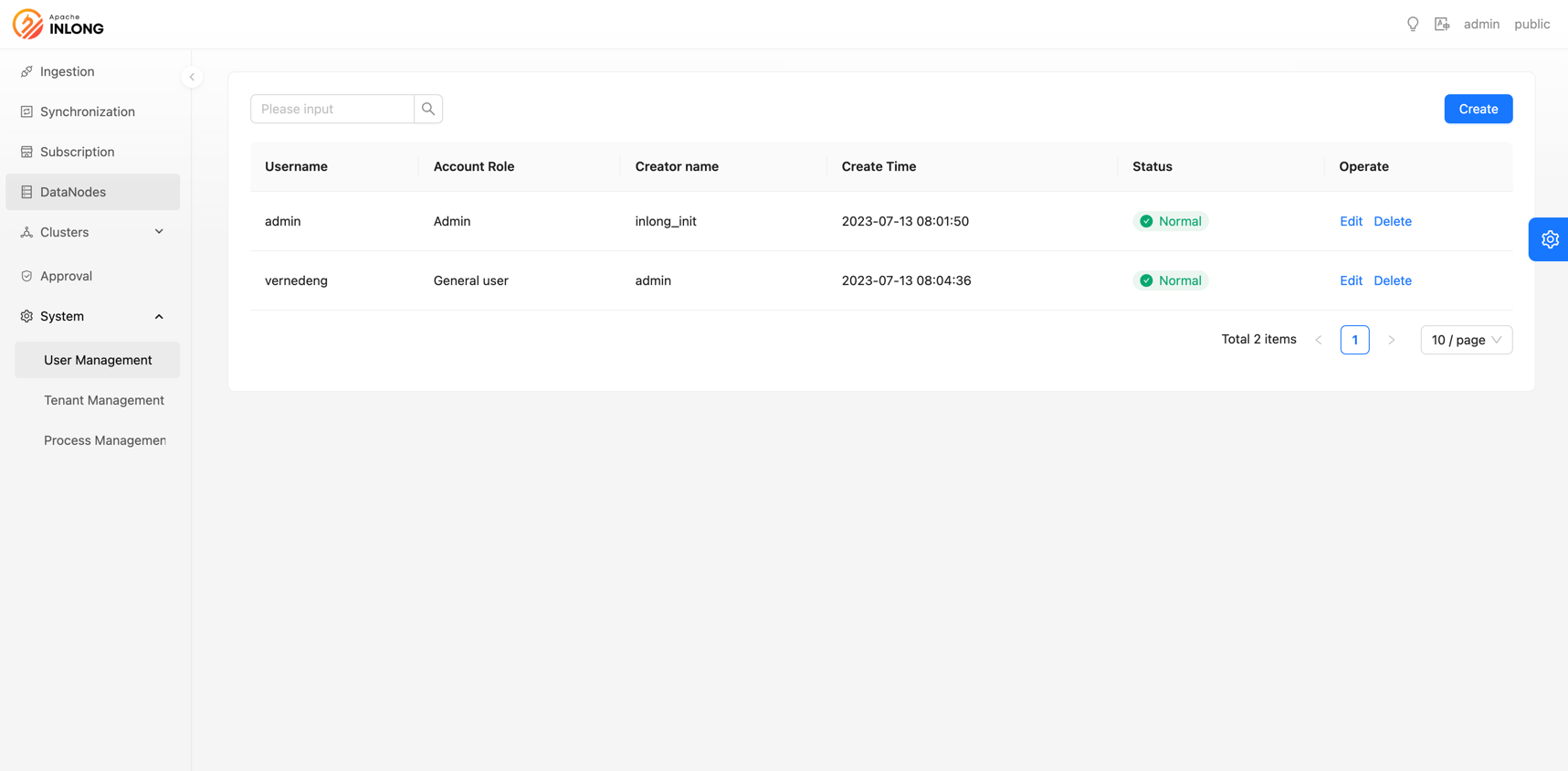Open Tenant Management page
Viewport: 1568px width, 771px height.
(x=104, y=400)
